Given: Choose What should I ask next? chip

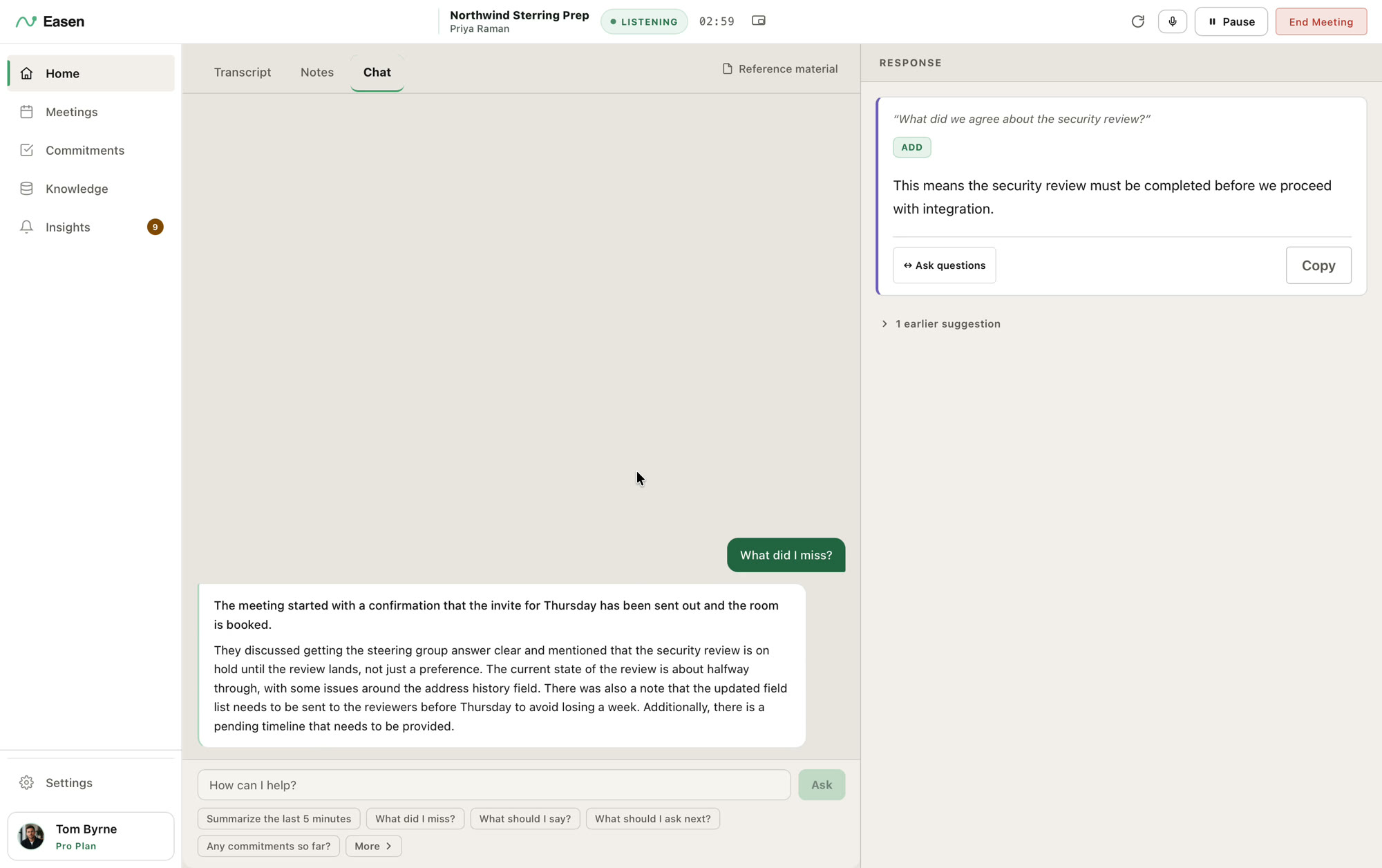Looking at the screenshot, I should pyautogui.click(x=653, y=819).
